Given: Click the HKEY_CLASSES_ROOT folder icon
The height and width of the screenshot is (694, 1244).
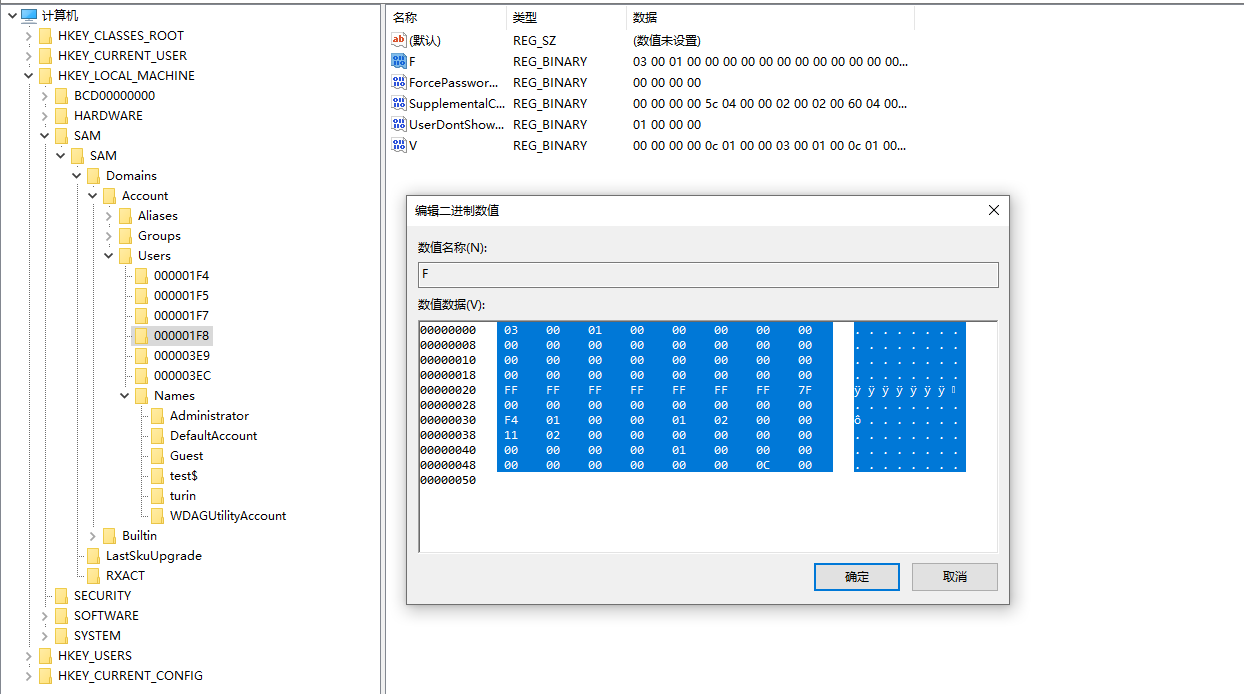Looking at the screenshot, I should click(x=45, y=35).
